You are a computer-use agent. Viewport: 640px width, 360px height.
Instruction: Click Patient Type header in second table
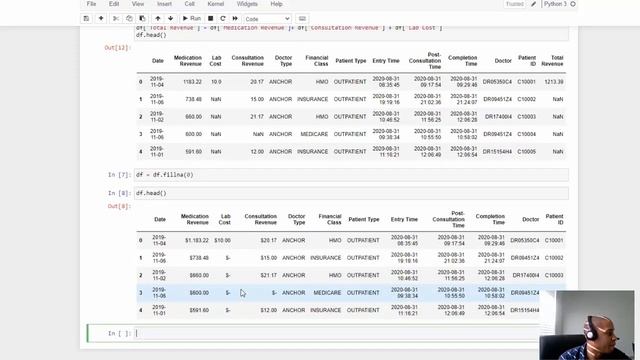point(364,220)
